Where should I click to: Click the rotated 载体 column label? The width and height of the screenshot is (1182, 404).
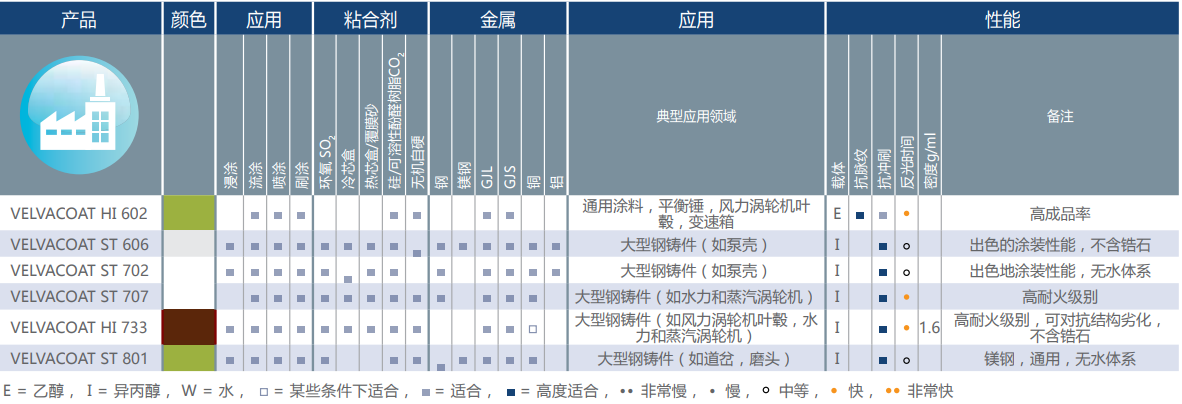[x=837, y=175]
